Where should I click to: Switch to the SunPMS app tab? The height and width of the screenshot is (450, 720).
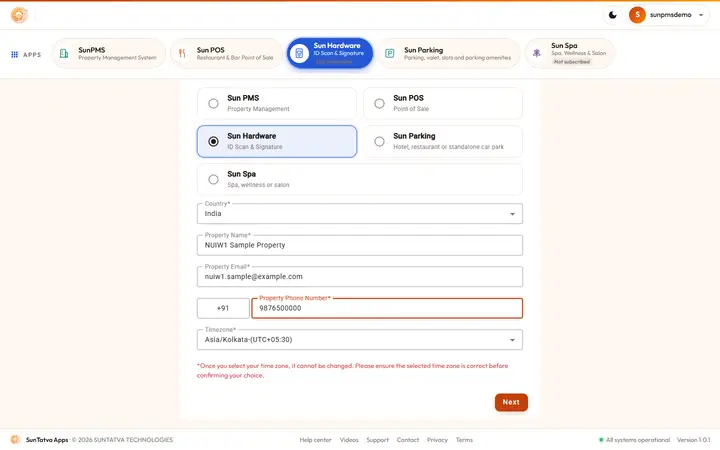(108, 53)
